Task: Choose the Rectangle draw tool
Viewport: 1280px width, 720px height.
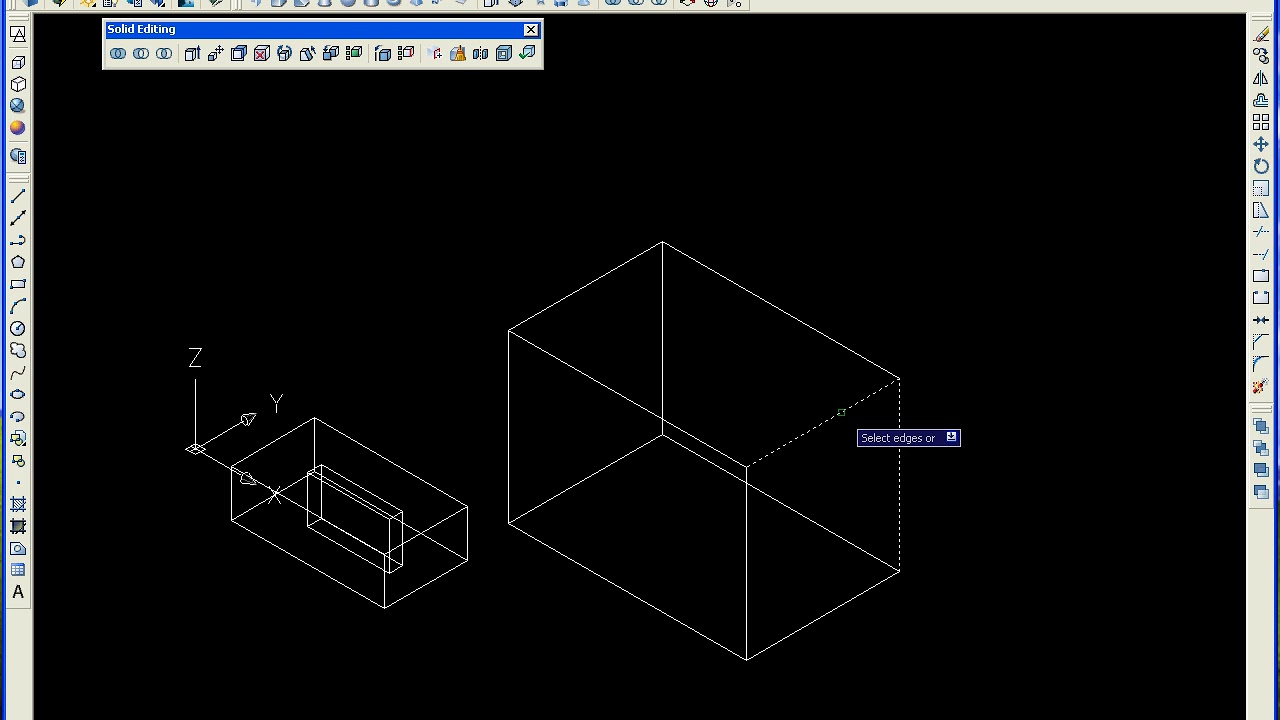Action: click(18, 284)
